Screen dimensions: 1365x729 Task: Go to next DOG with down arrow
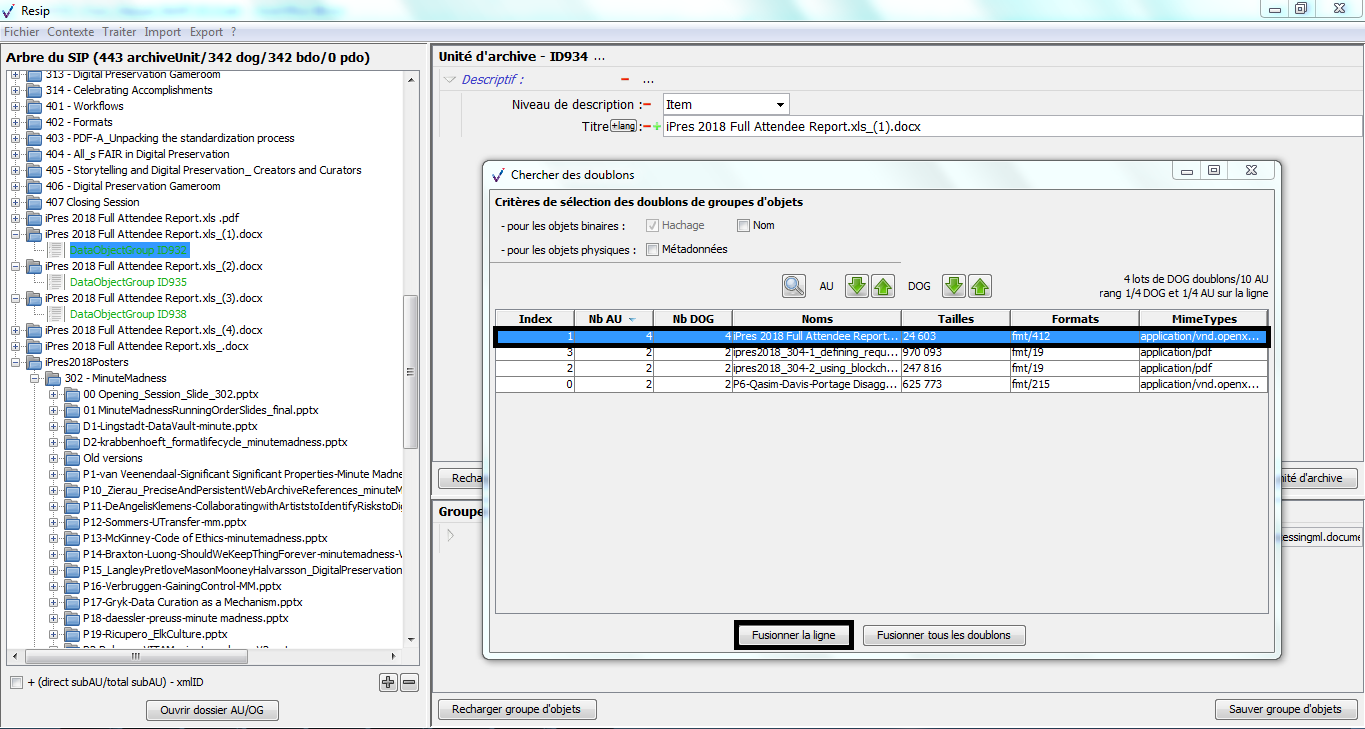click(x=954, y=286)
